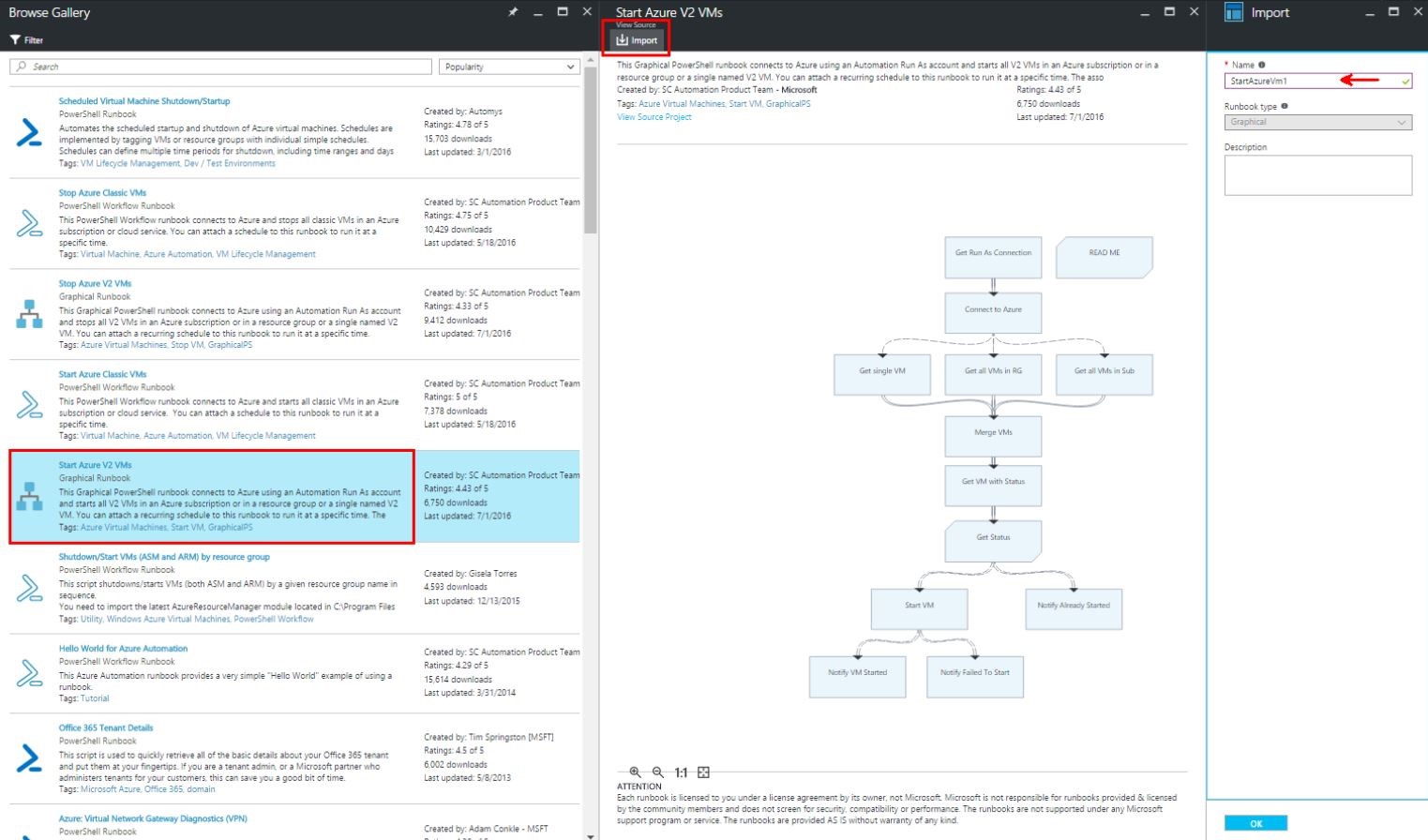Select the Get all VMs in Sub node
Image resolution: width=1428 pixels, height=840 pixels.
tap(1105, 375)
